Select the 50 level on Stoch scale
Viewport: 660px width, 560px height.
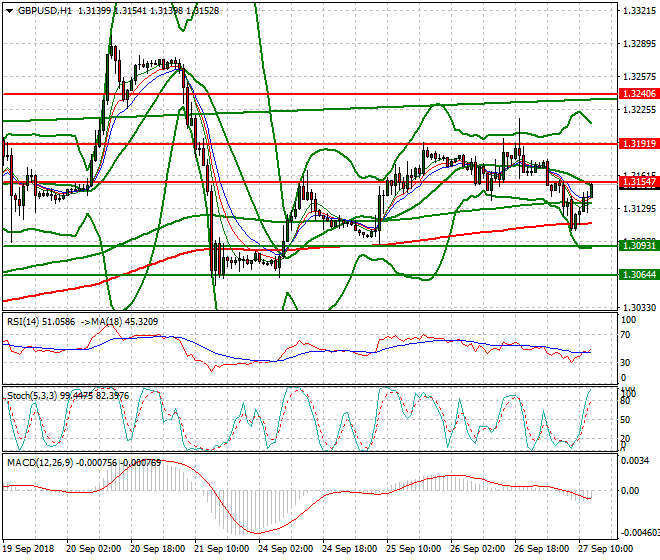pyautogui.click(x=625, y=420)
